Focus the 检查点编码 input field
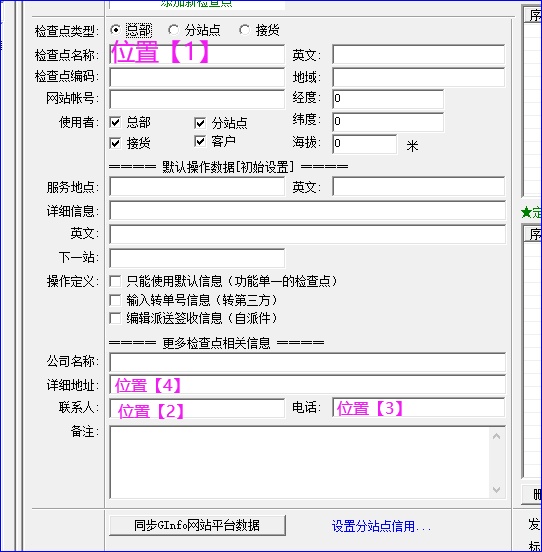The width and height of the screenshot is (542, 552). 197,77
